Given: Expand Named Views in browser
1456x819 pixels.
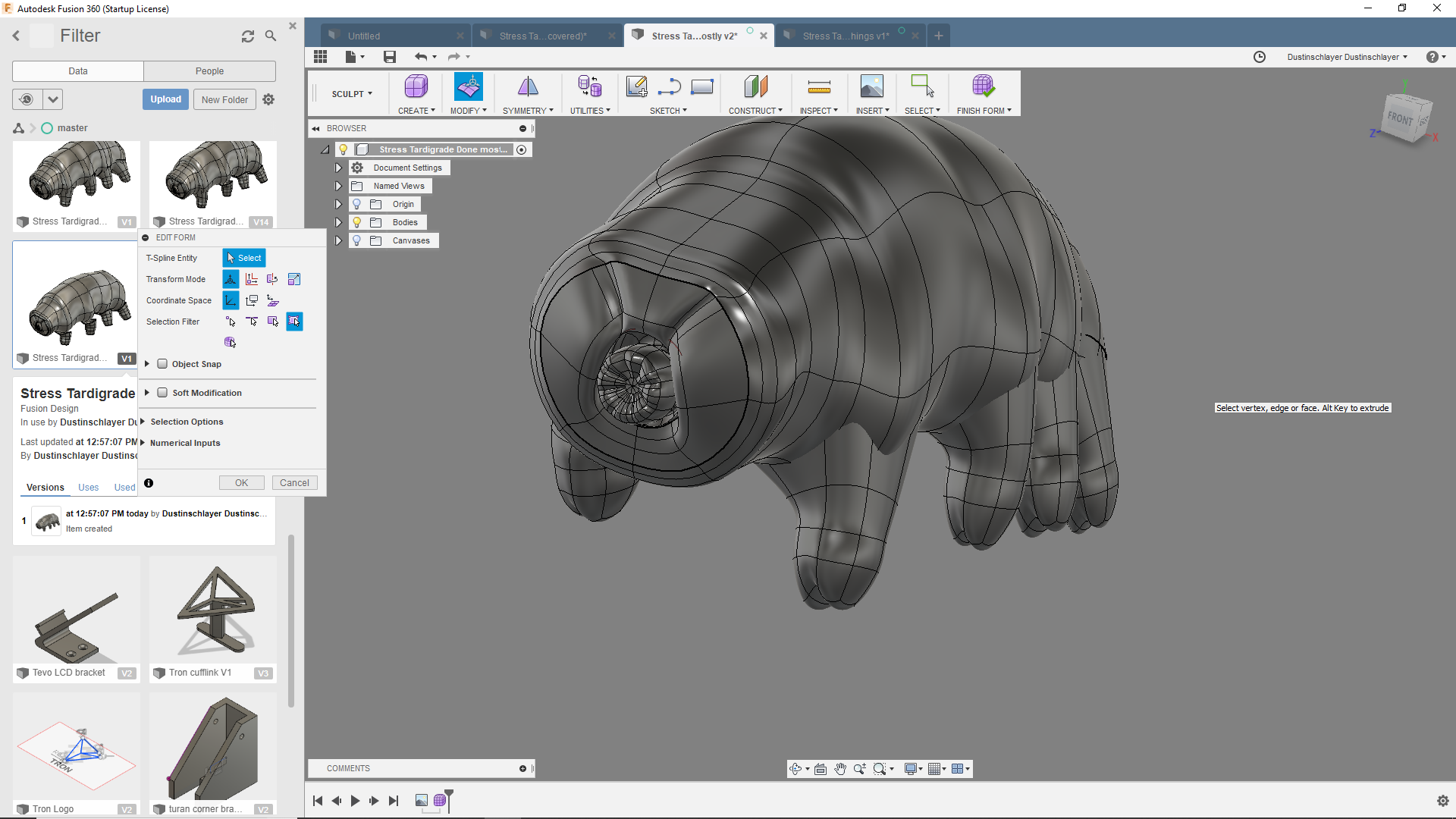Looking at the screenshot, I should pos(338,186).
